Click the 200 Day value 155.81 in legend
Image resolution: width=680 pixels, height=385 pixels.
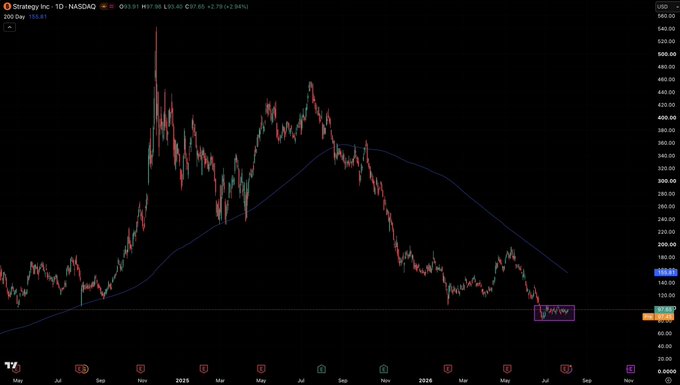pyautogui.click(x=38, y=17)
